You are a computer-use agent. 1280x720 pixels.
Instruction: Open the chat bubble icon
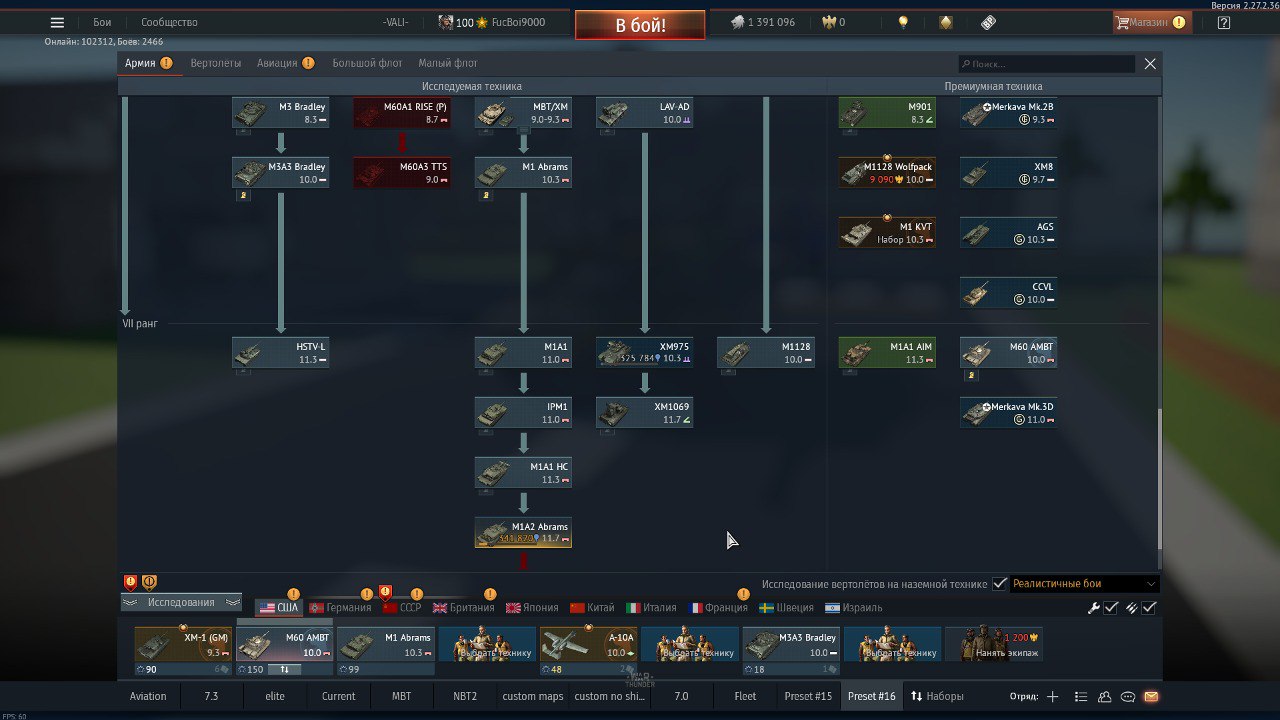(1128, 696)
